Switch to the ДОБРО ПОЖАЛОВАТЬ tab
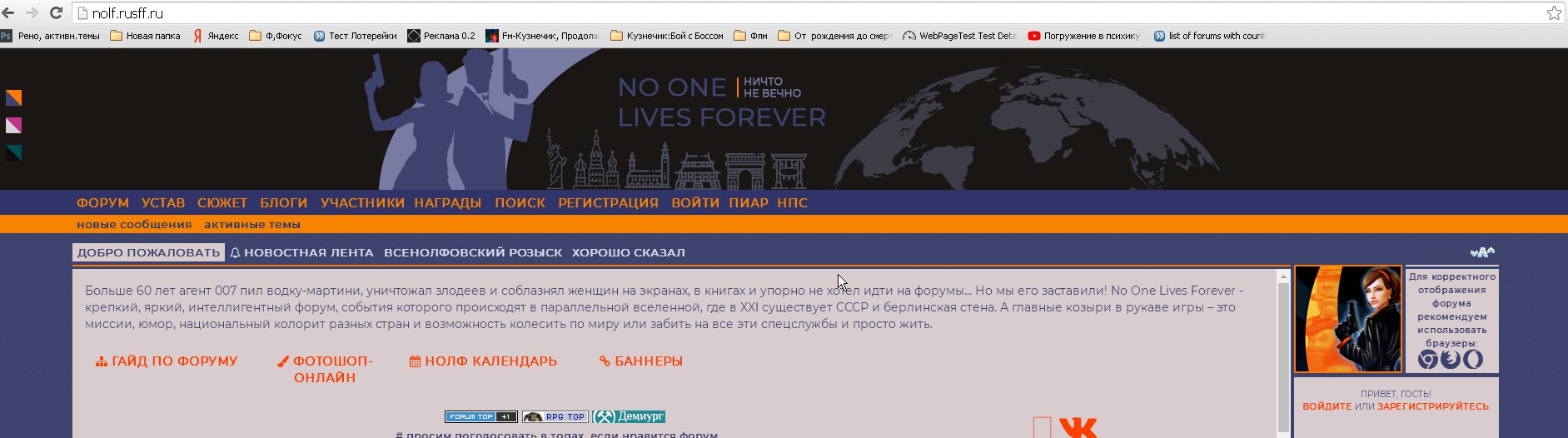Image resolution: width=1568 pixels, height=438 pixels. 149,252
